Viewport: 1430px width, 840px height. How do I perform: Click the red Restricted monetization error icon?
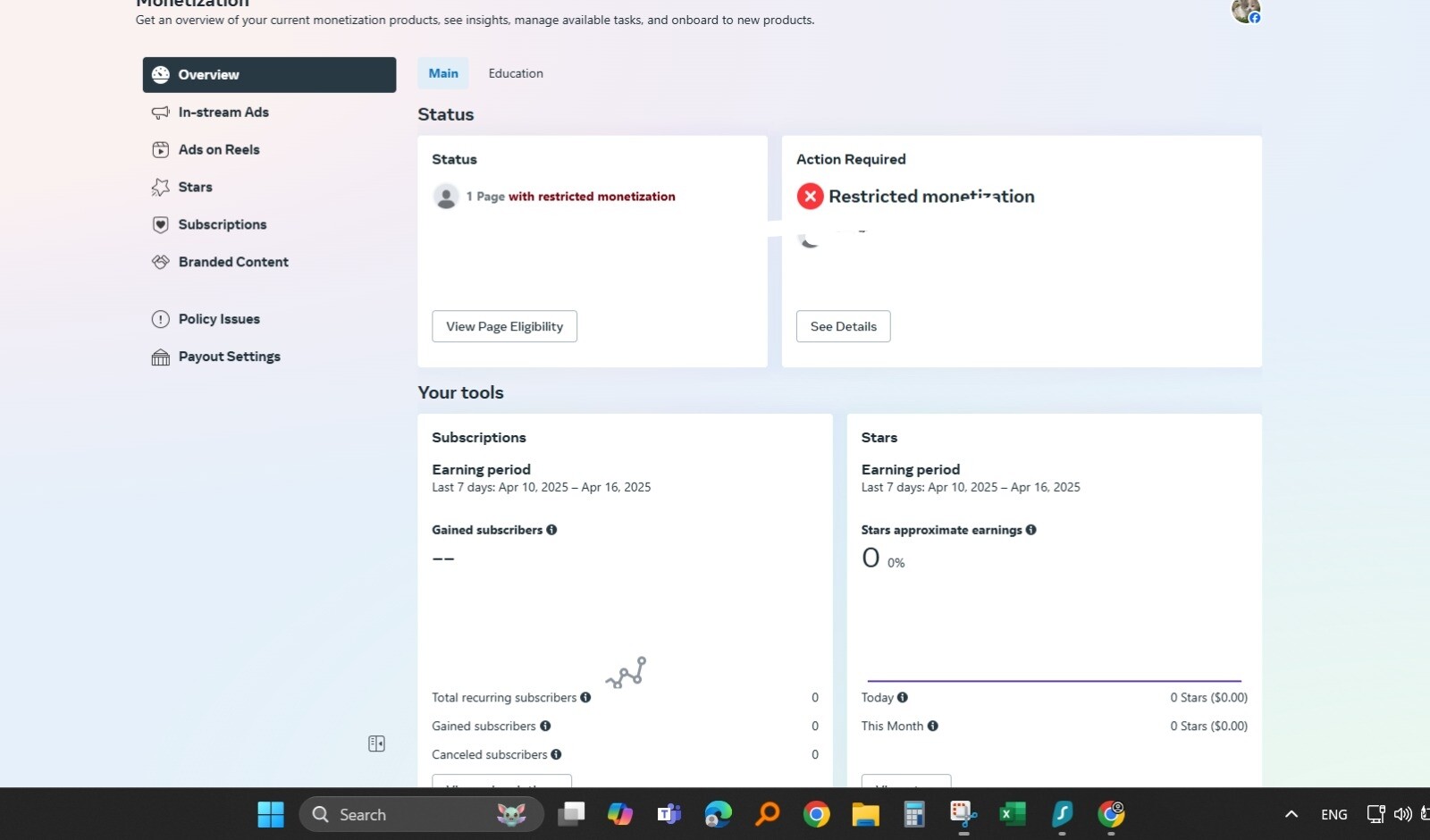(810, 197)
